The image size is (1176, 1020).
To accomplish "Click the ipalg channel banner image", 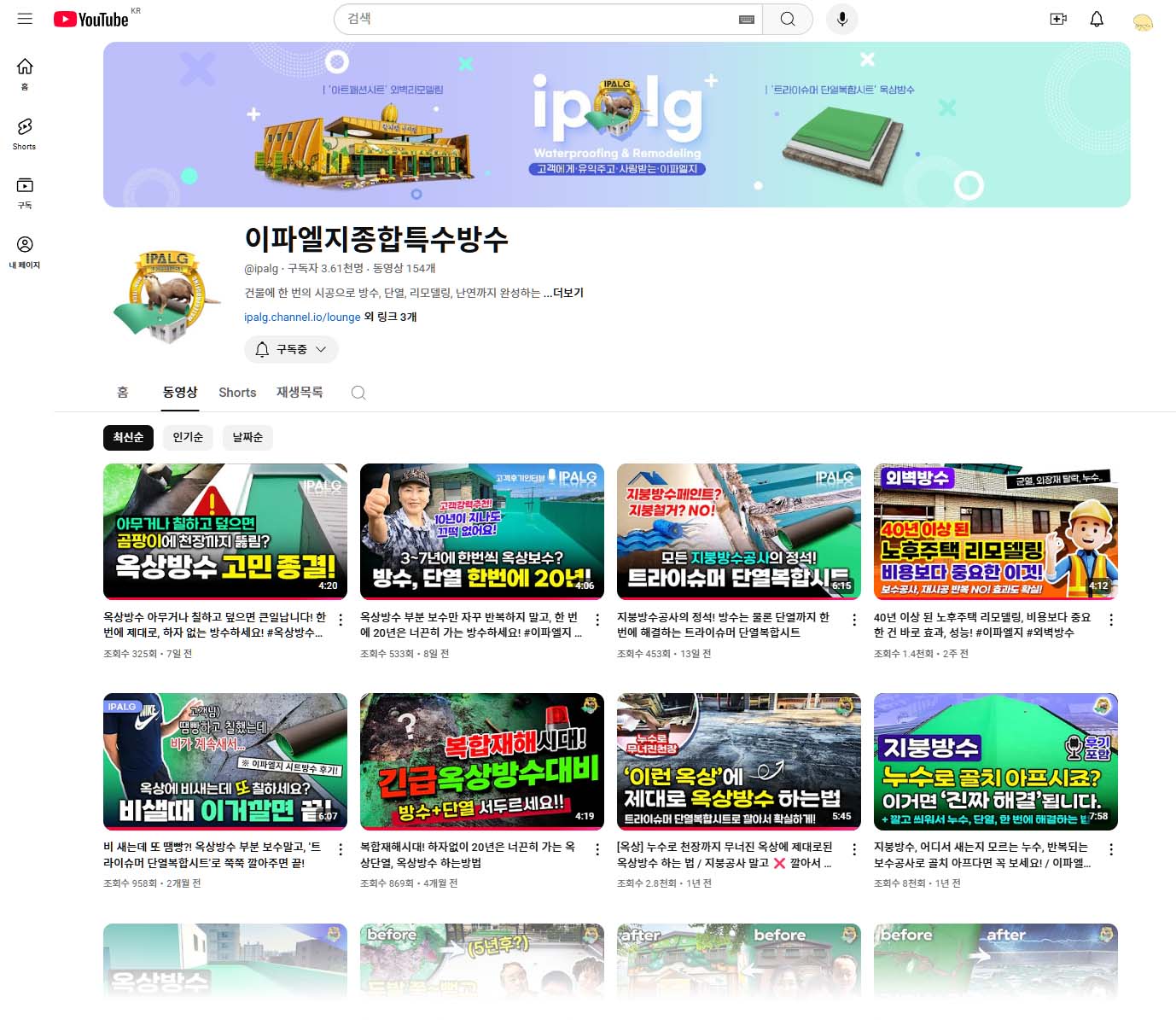I will (617, 125).
